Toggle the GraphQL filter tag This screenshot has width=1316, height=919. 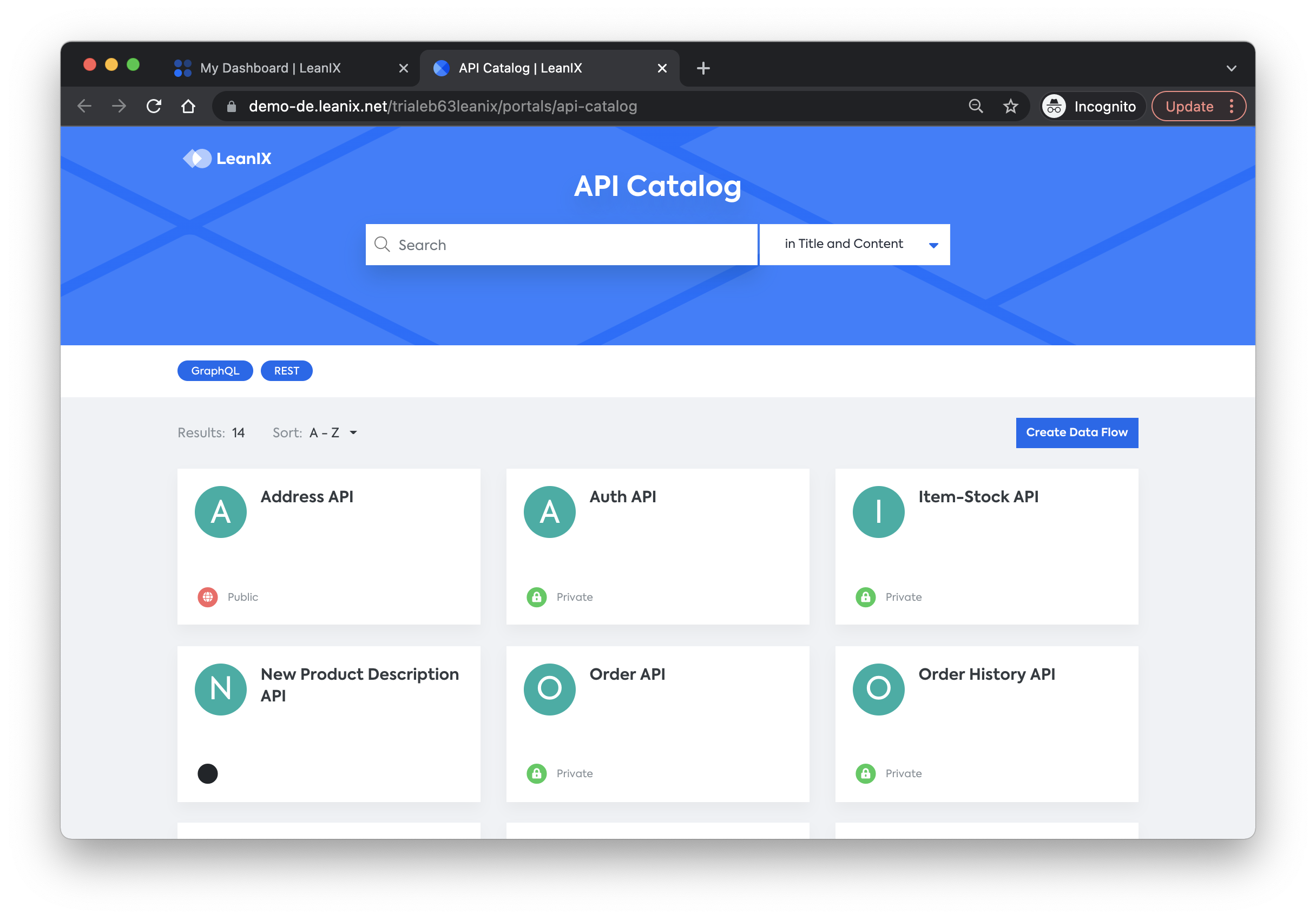tap(215, 371)
